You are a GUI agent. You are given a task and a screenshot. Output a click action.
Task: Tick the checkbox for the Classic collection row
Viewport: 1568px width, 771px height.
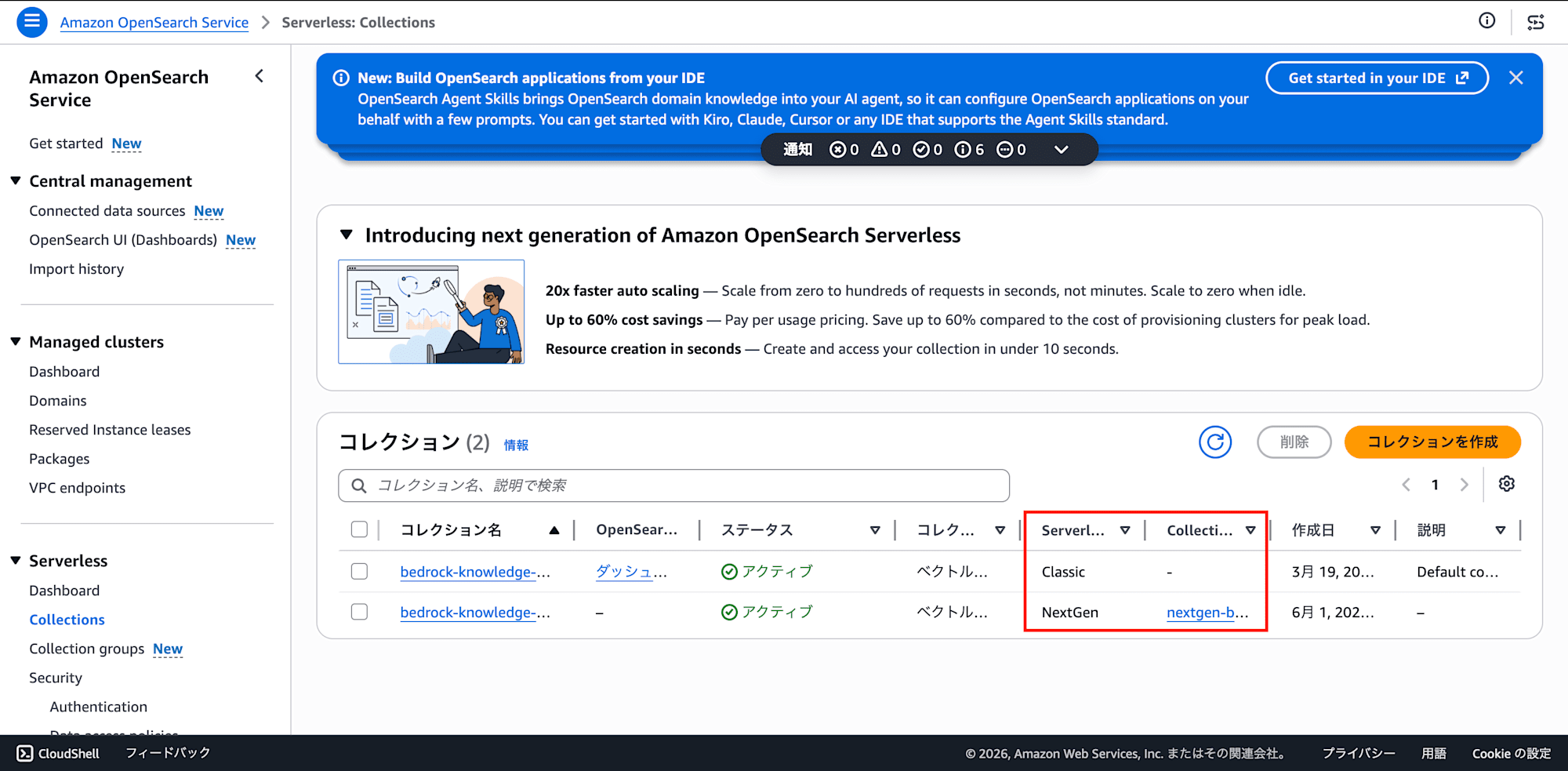coord(359,571)
